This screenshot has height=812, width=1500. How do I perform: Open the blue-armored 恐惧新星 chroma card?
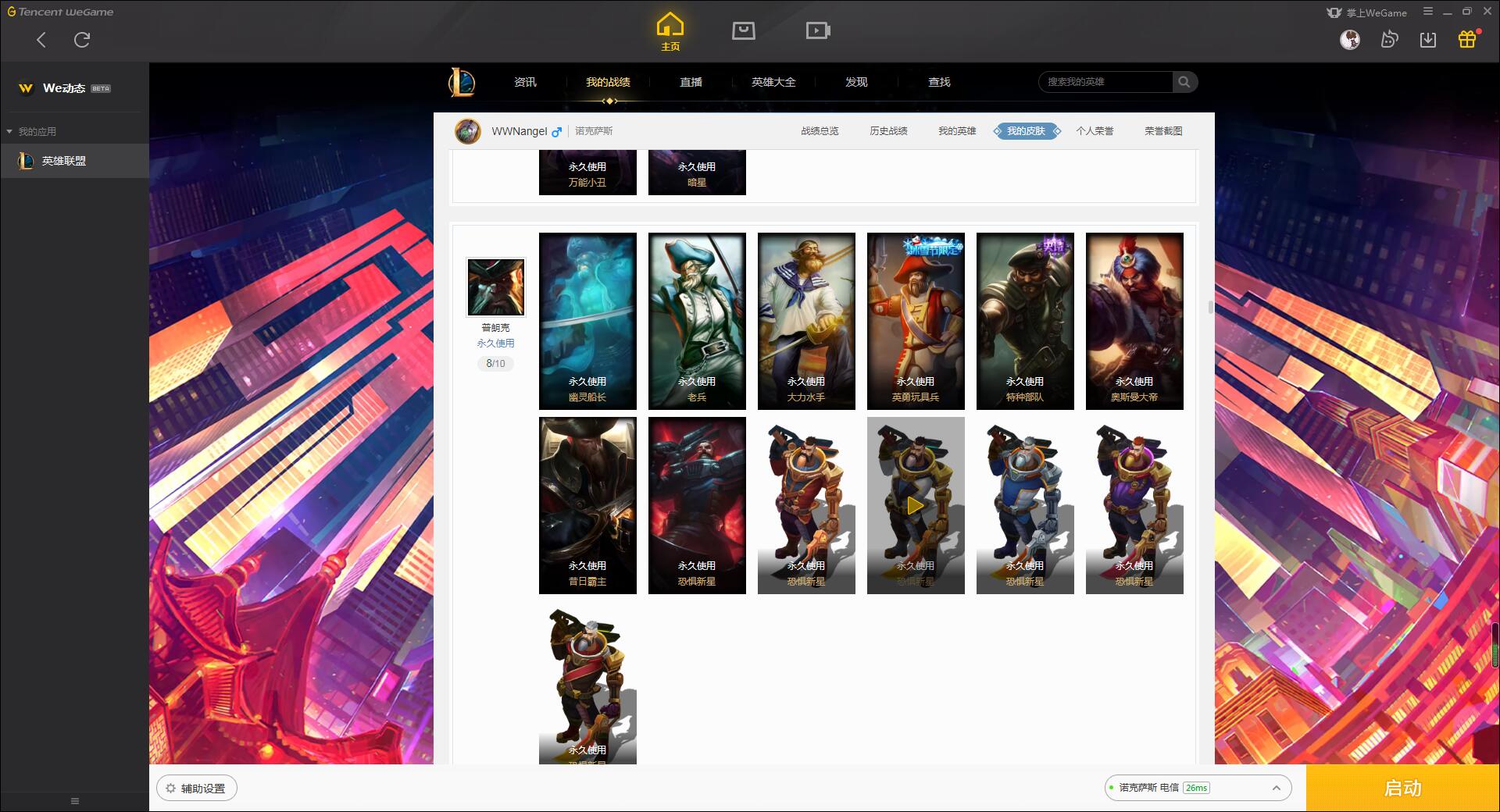(1025, 505)
